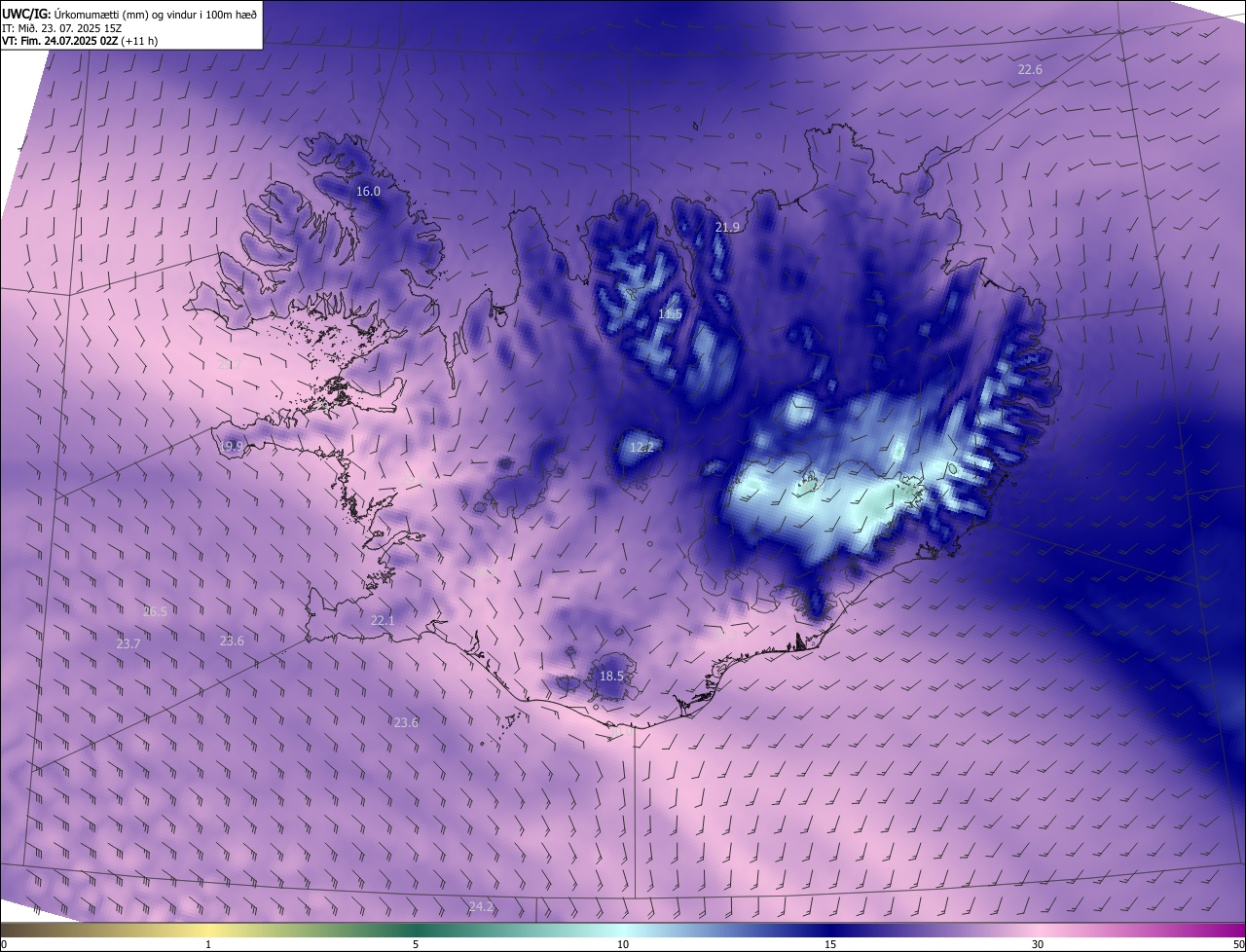Click the 26.5 value label
This screenshot has height=952, width=1246.
pos(155,612)
